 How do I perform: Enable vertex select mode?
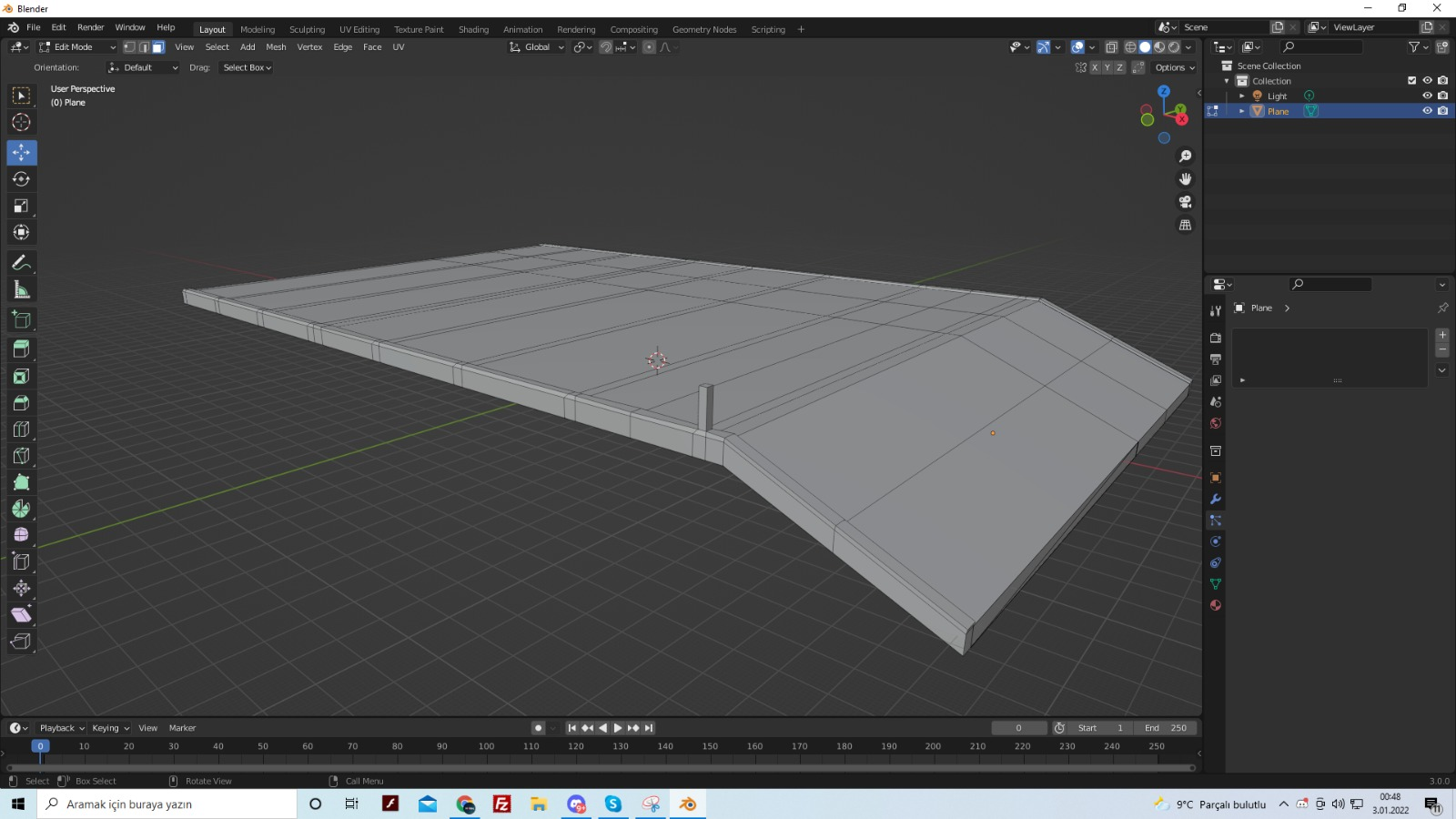point(129,47)
